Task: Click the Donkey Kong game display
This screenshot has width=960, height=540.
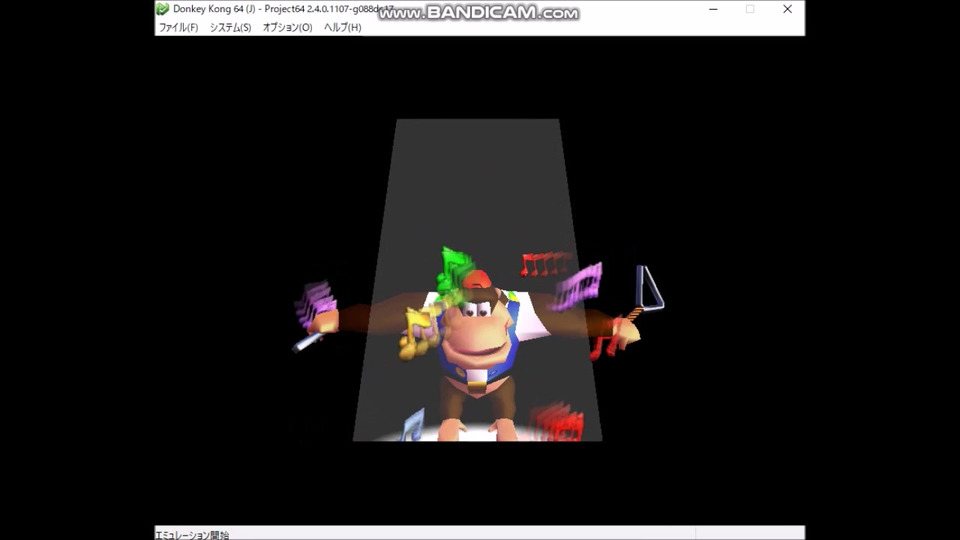Action: coord(479,280)
